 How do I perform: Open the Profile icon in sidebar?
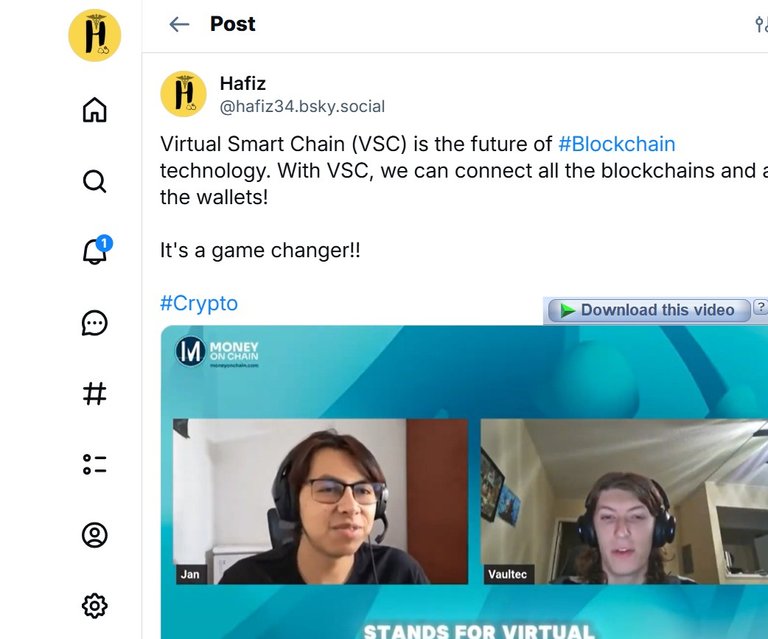pos(95,535)
